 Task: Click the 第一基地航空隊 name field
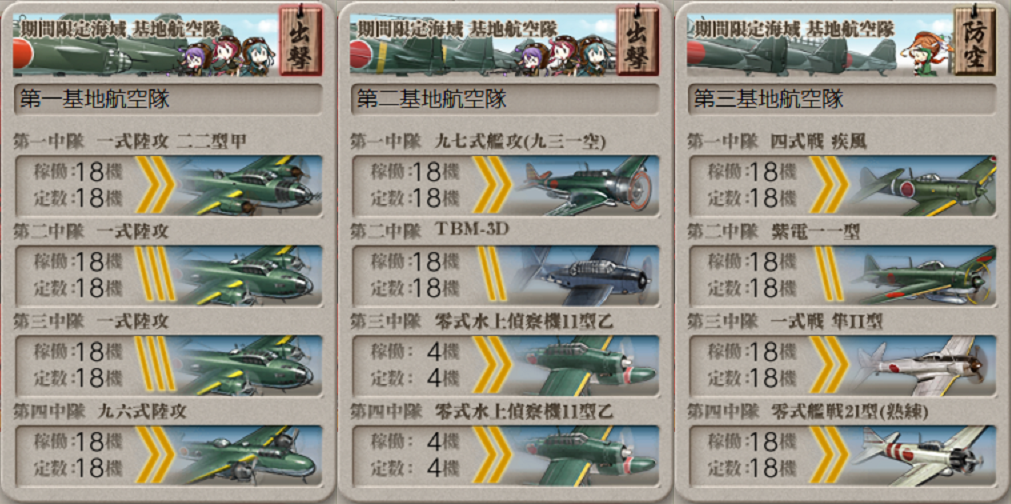click(168, 99)
